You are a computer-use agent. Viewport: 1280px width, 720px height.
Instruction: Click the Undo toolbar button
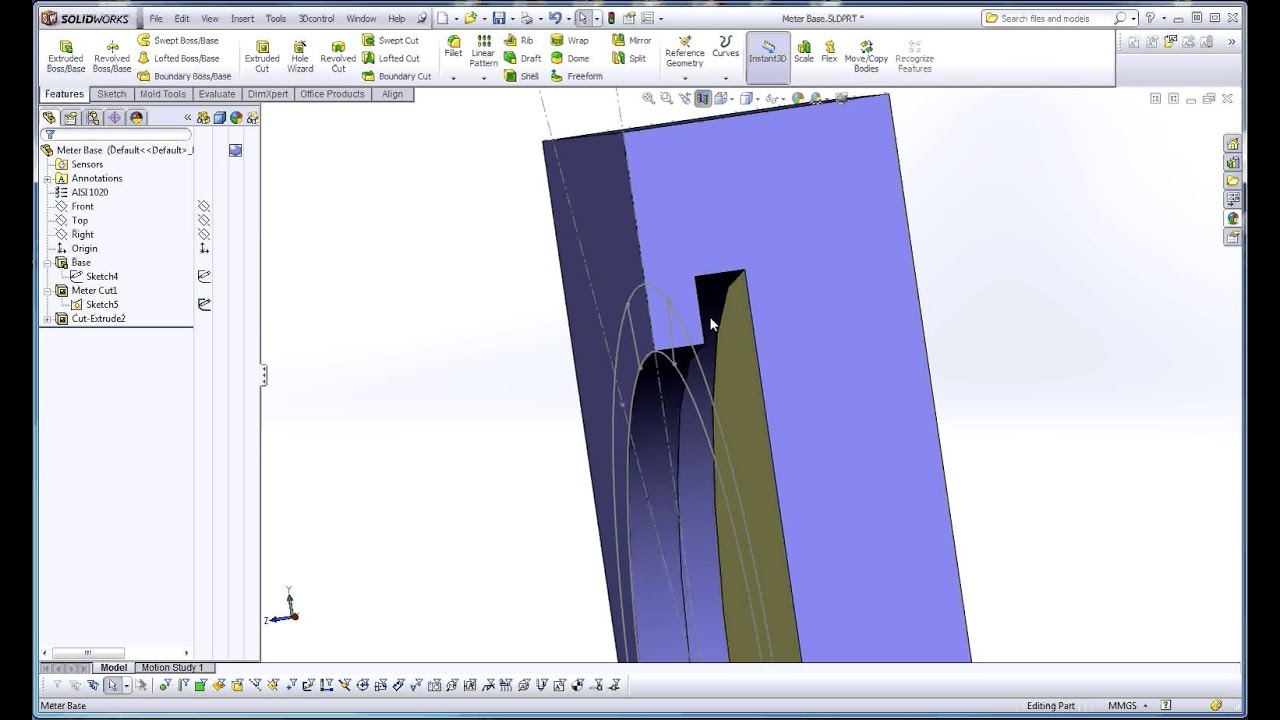point(554,18)
